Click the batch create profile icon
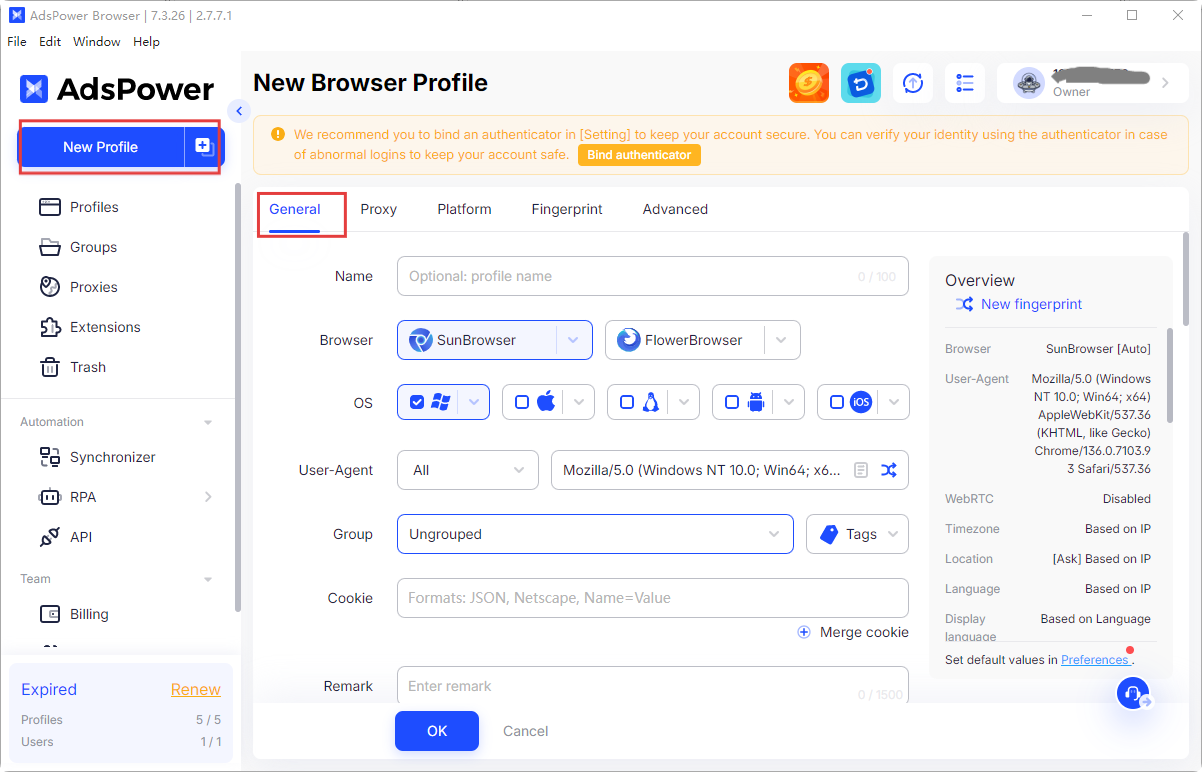This screenshot has height=772, width=1202. (204, 147)
